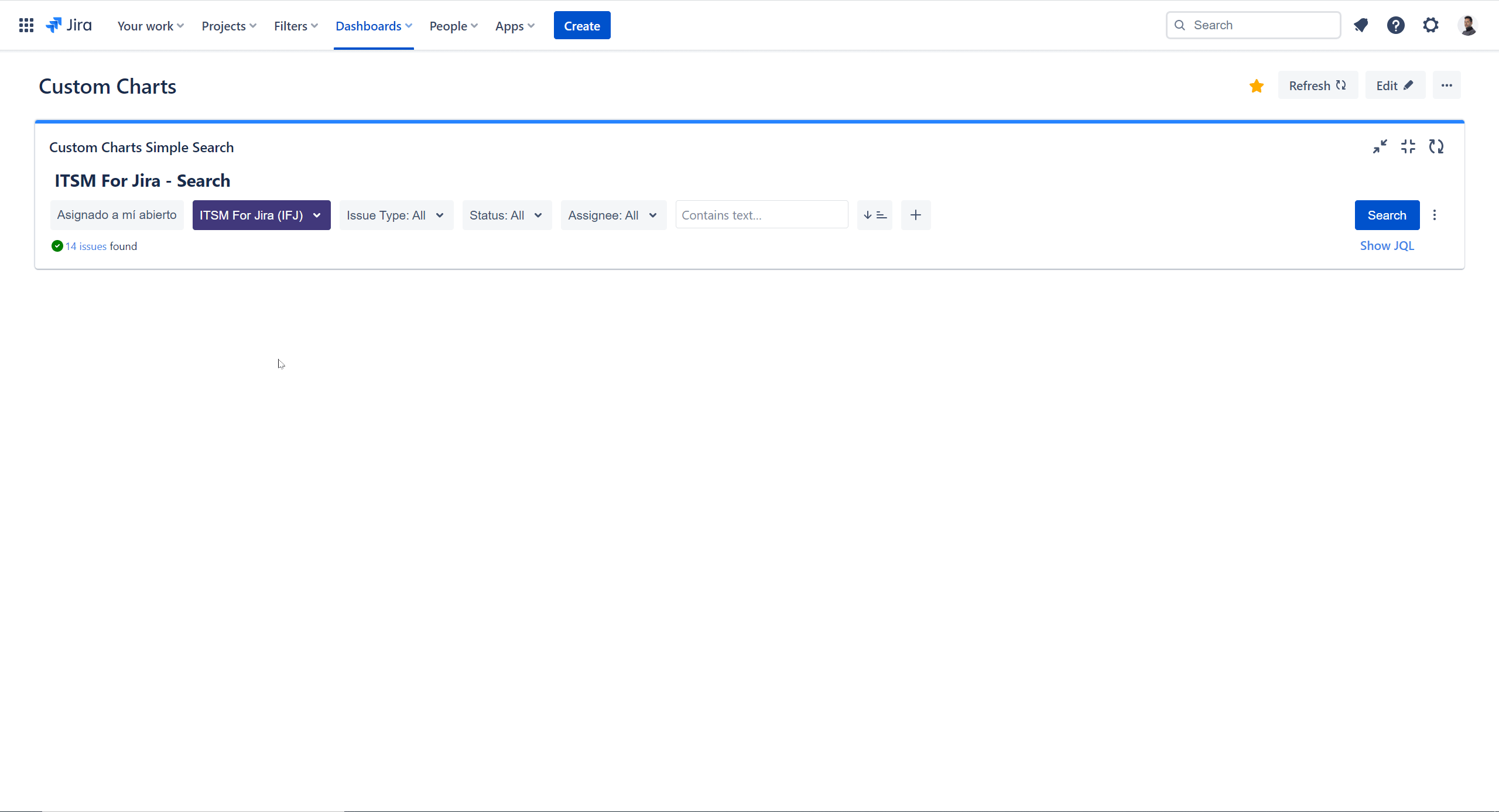Click the Contains text input field
Screen dimensions: 1499x812
pos(761,215)
